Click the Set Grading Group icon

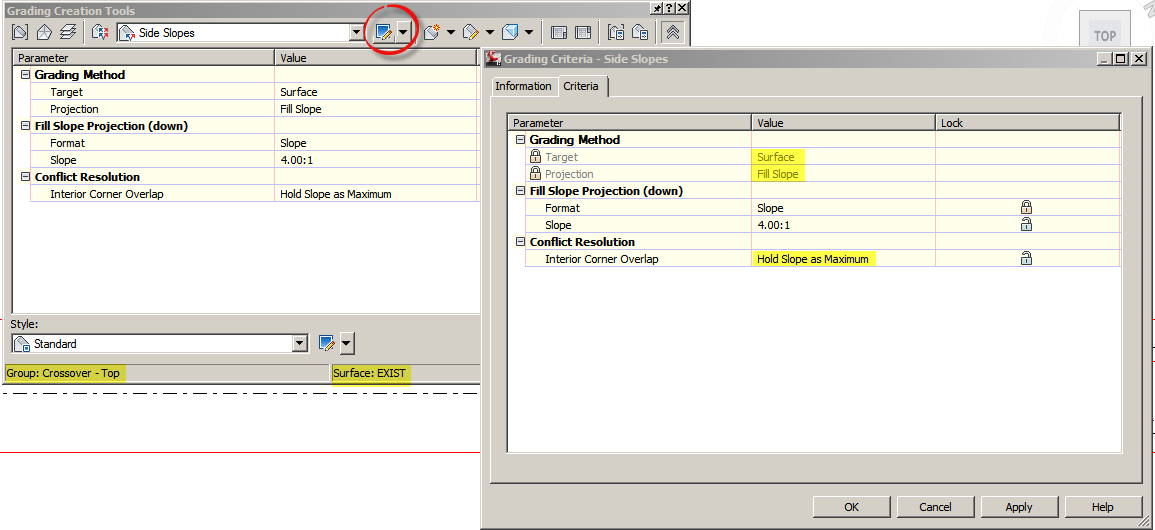click(x=21, y=32)
